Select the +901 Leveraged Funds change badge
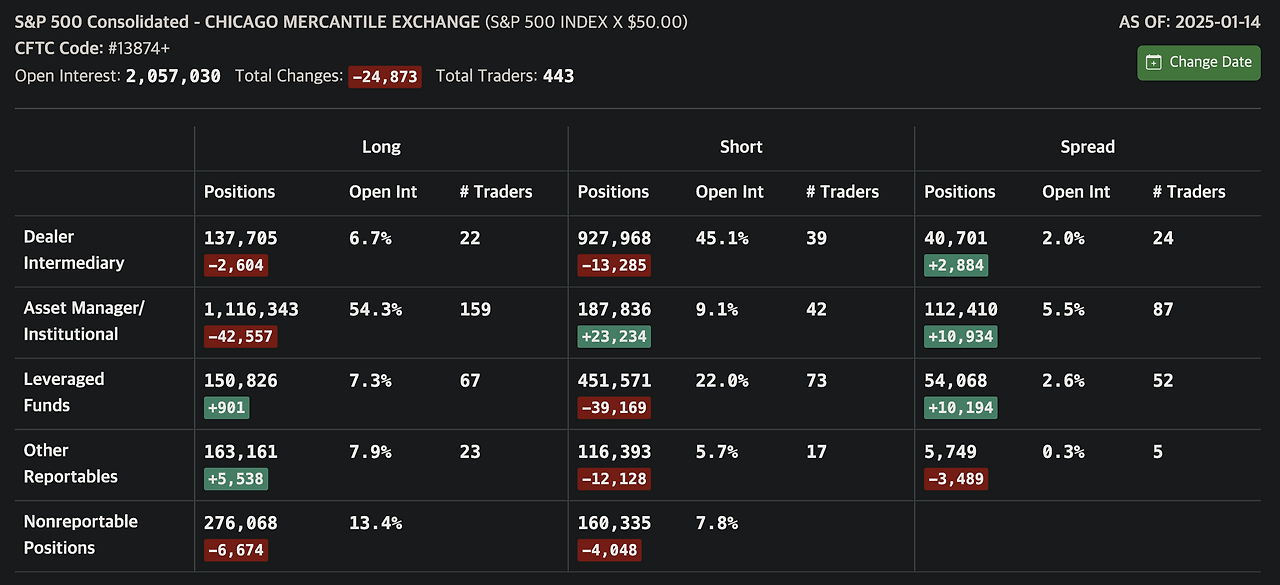Image resolution: width=1280 pixels, height=585 pixels. [226, 408]
